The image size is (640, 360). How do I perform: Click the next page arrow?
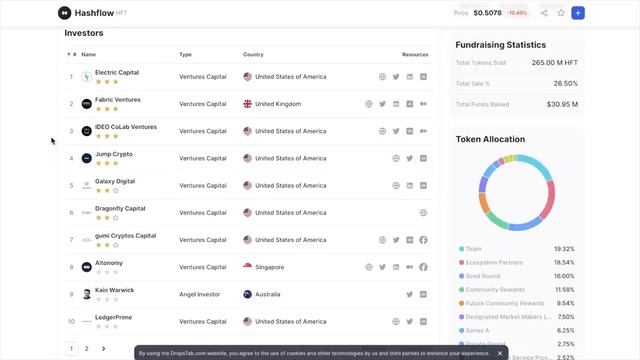tap(103, 349)
